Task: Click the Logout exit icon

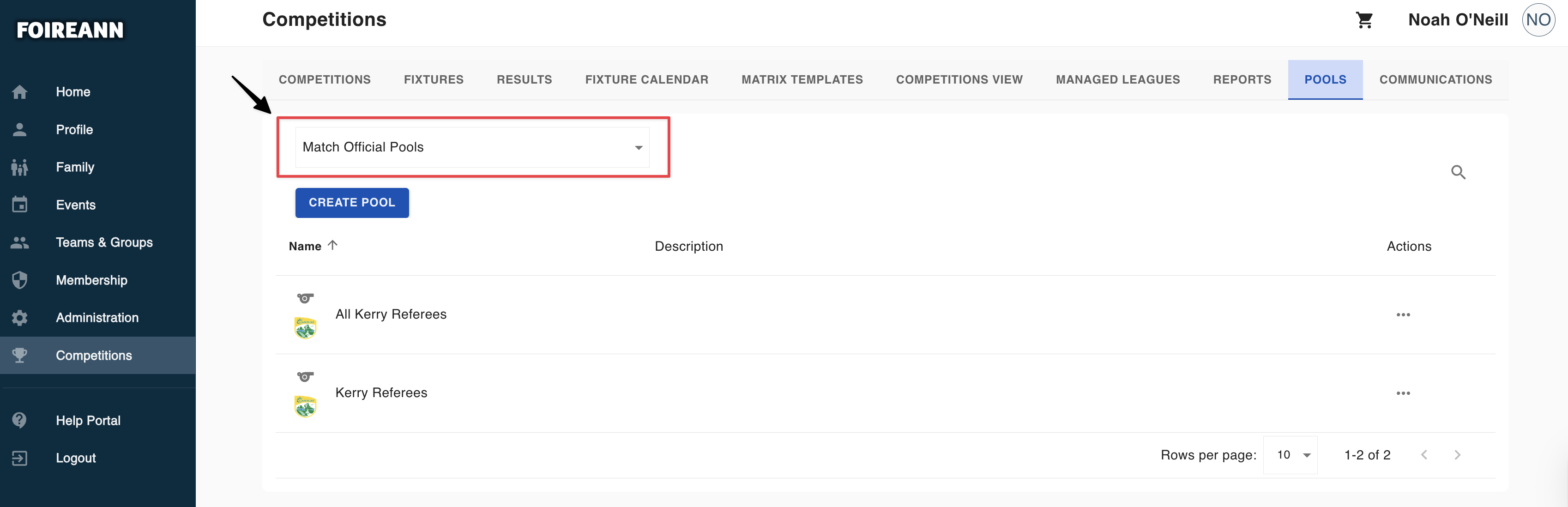Action: coord(19,459)
